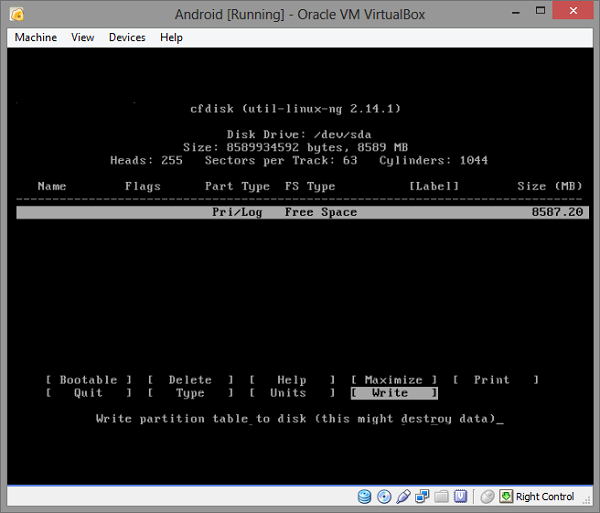Click the Size (MB) column header
Image resolution: width=600 pixels, height=513 pixels.
(x=549, y=186)
